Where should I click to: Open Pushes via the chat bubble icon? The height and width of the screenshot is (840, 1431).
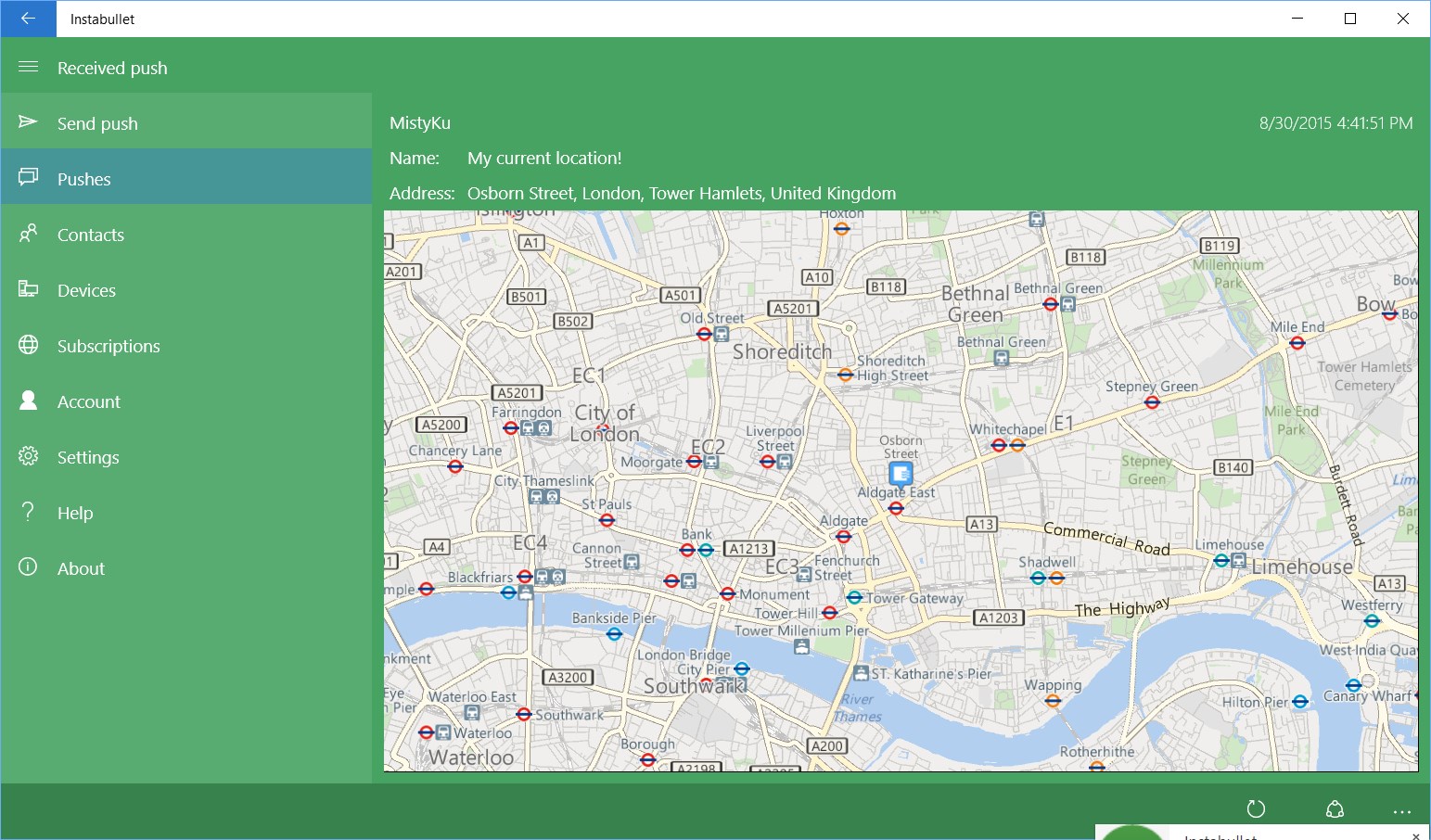tap(28, 178)
